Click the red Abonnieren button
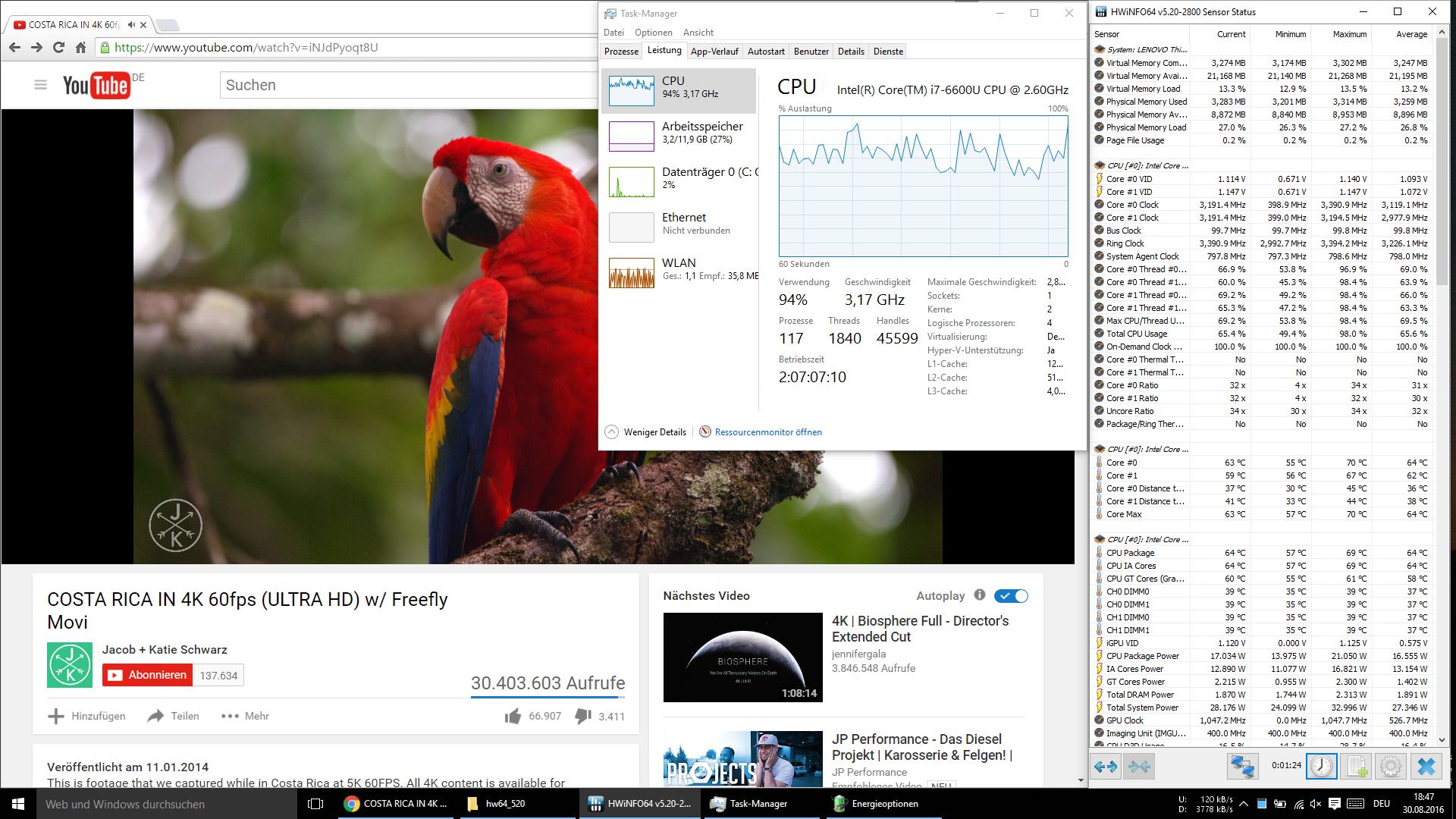 point(148,675)
